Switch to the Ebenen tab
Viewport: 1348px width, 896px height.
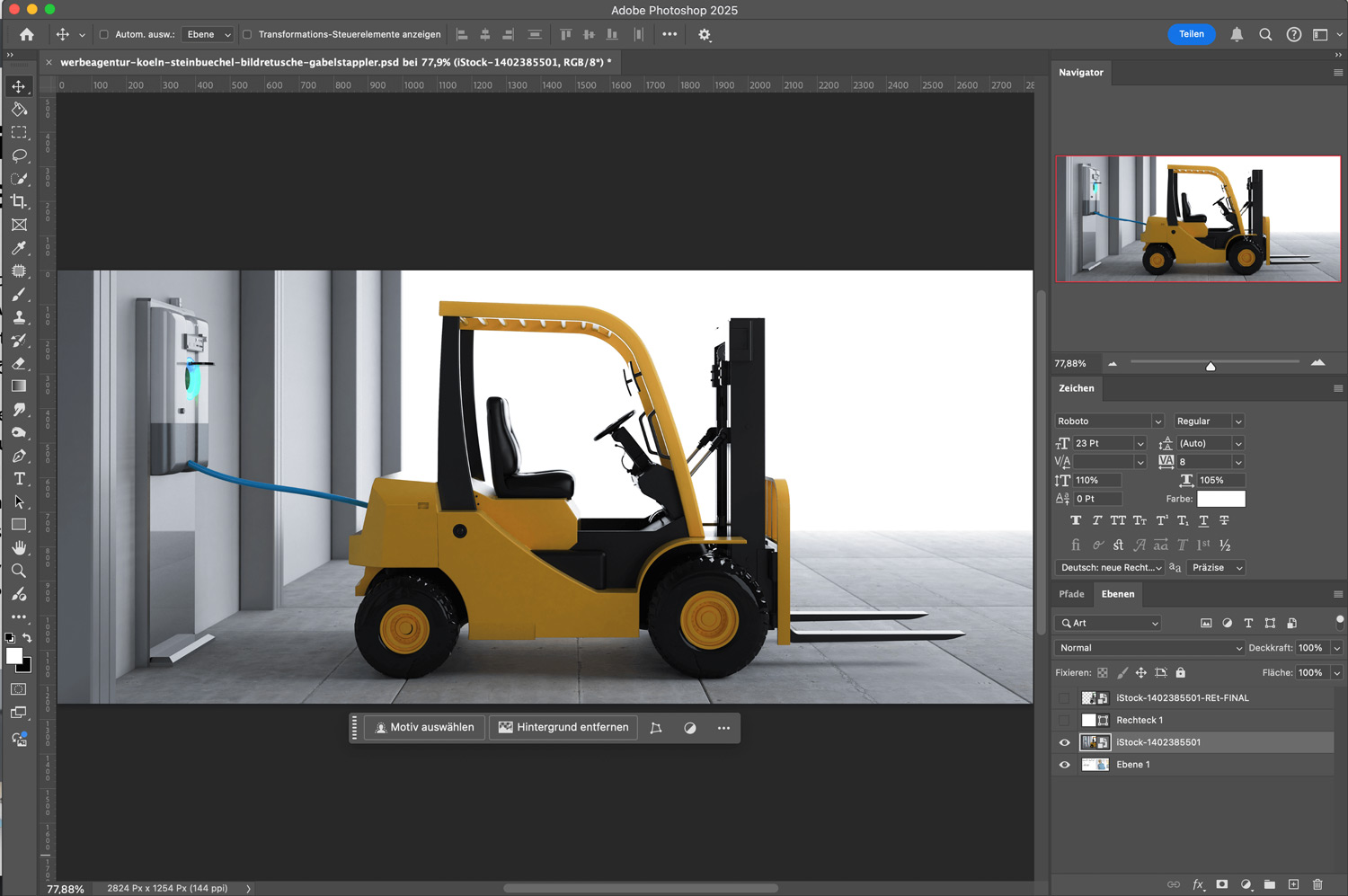tap(1118, 594)
